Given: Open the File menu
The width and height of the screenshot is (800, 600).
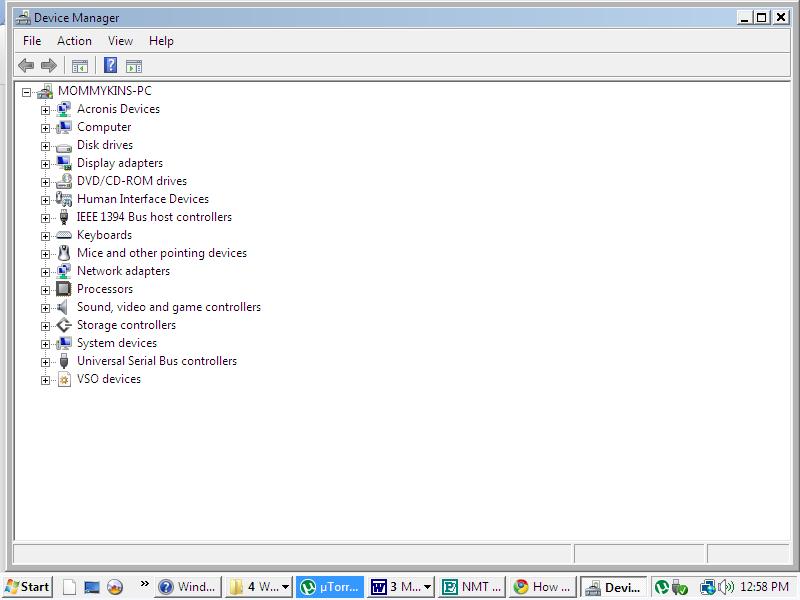Looking at the screenshot, I should point(32,41).
